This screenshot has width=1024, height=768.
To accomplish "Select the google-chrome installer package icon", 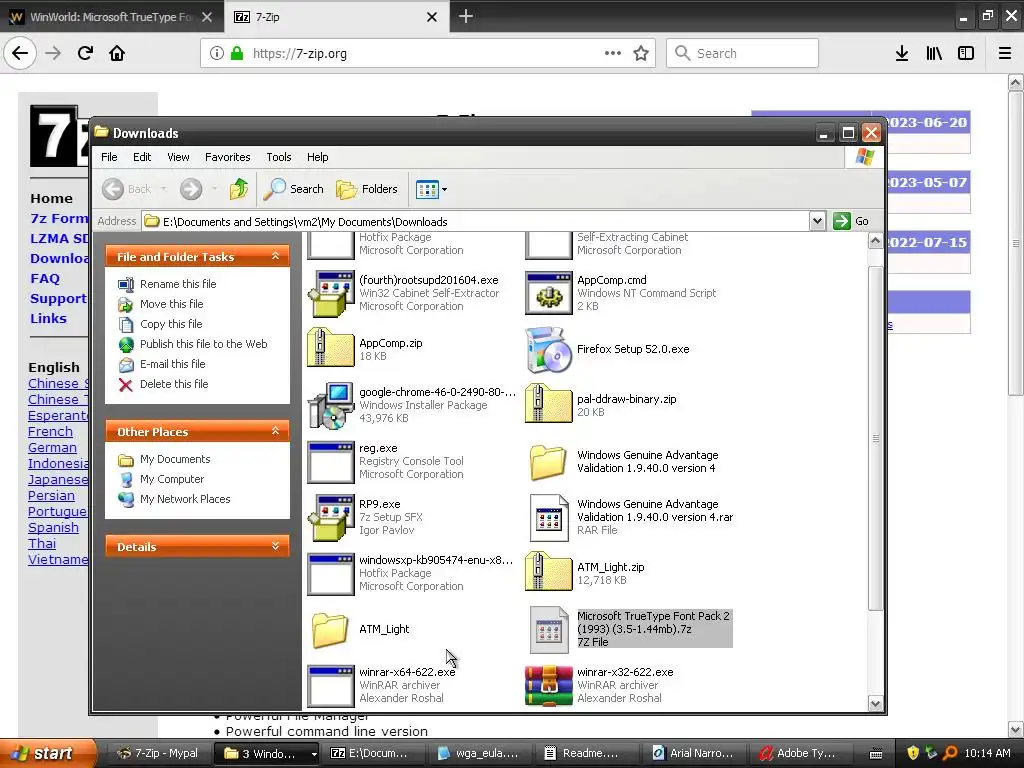I will 330,406.
